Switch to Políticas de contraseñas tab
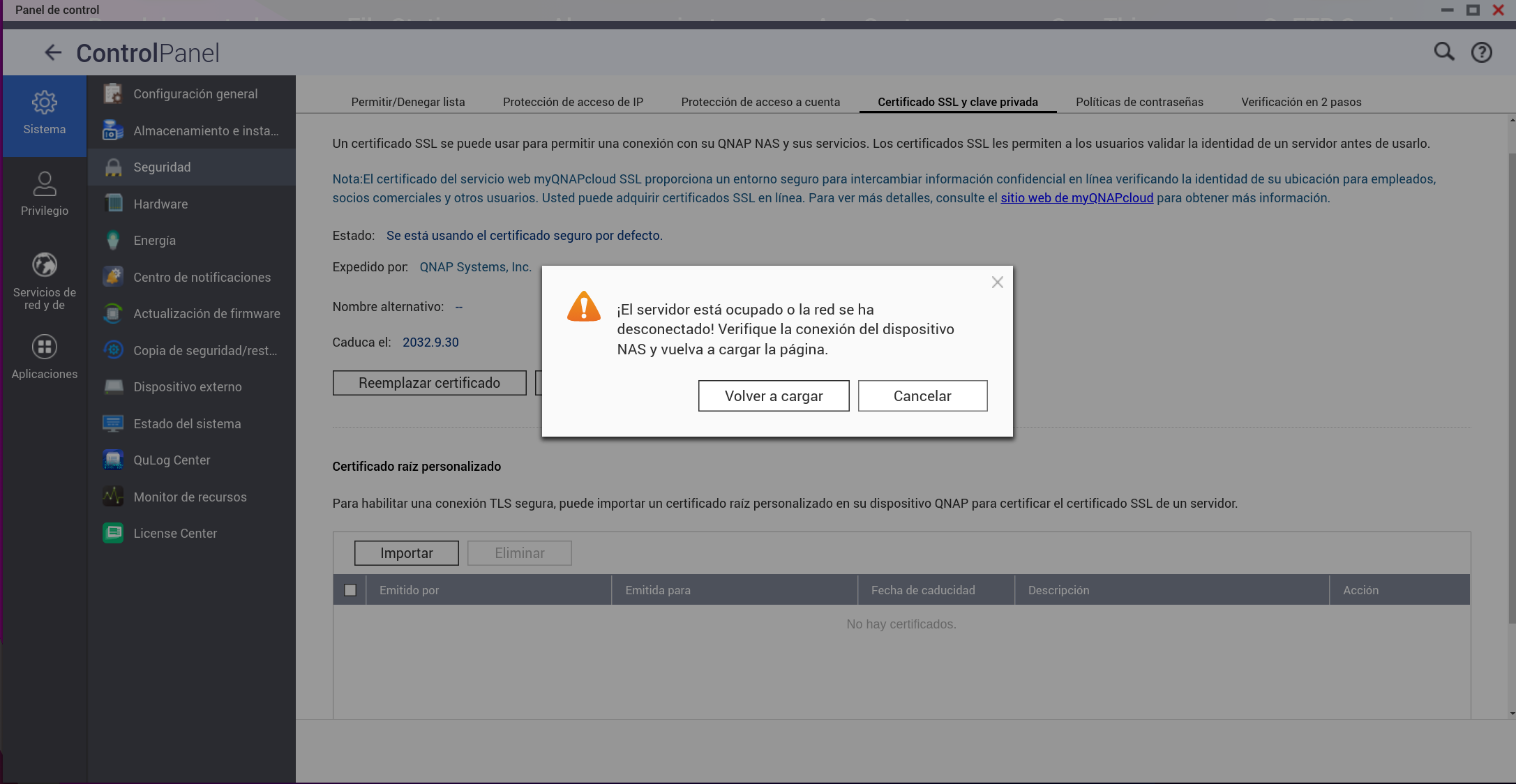The image size is (1516, 784). (1139, 102)
